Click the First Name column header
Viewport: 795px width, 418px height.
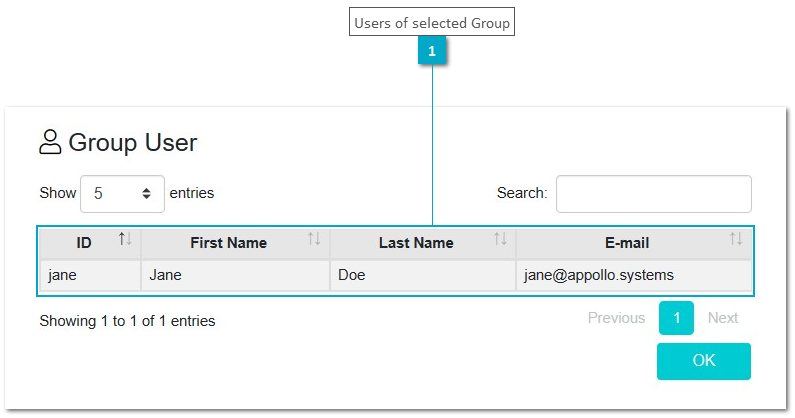[236, 243]
